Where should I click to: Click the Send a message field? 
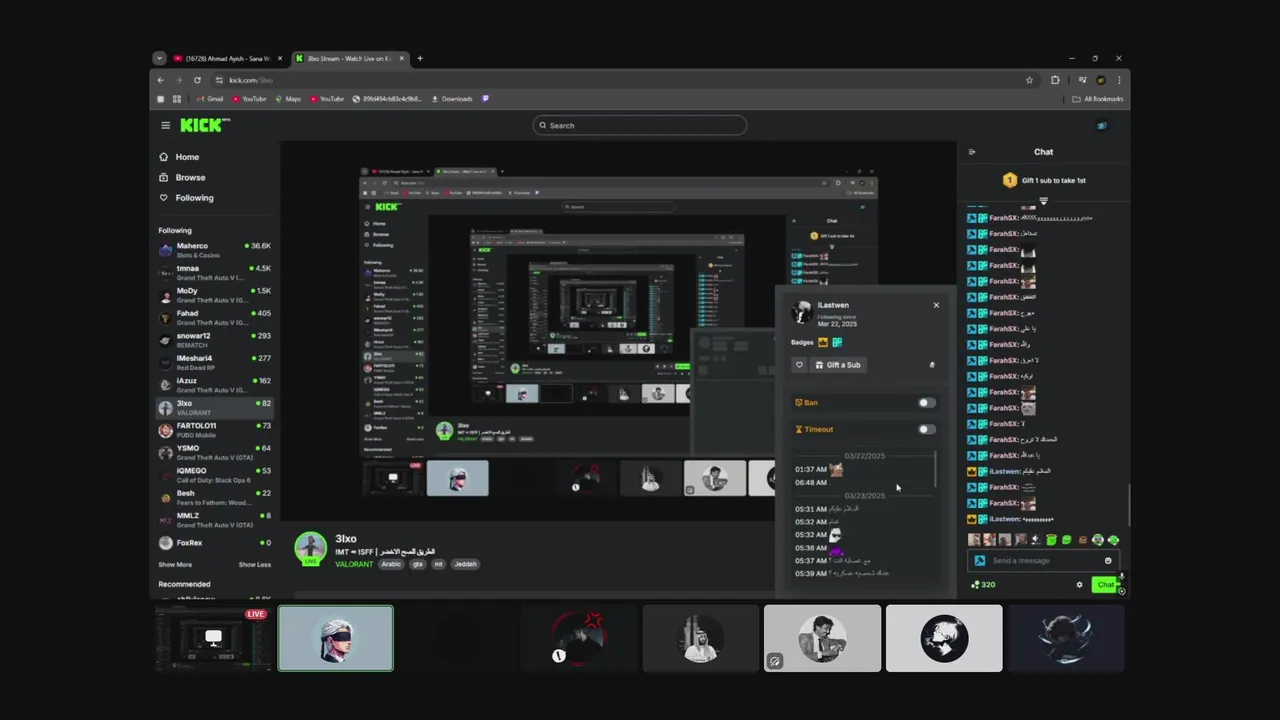click(x=1043, y=560)
